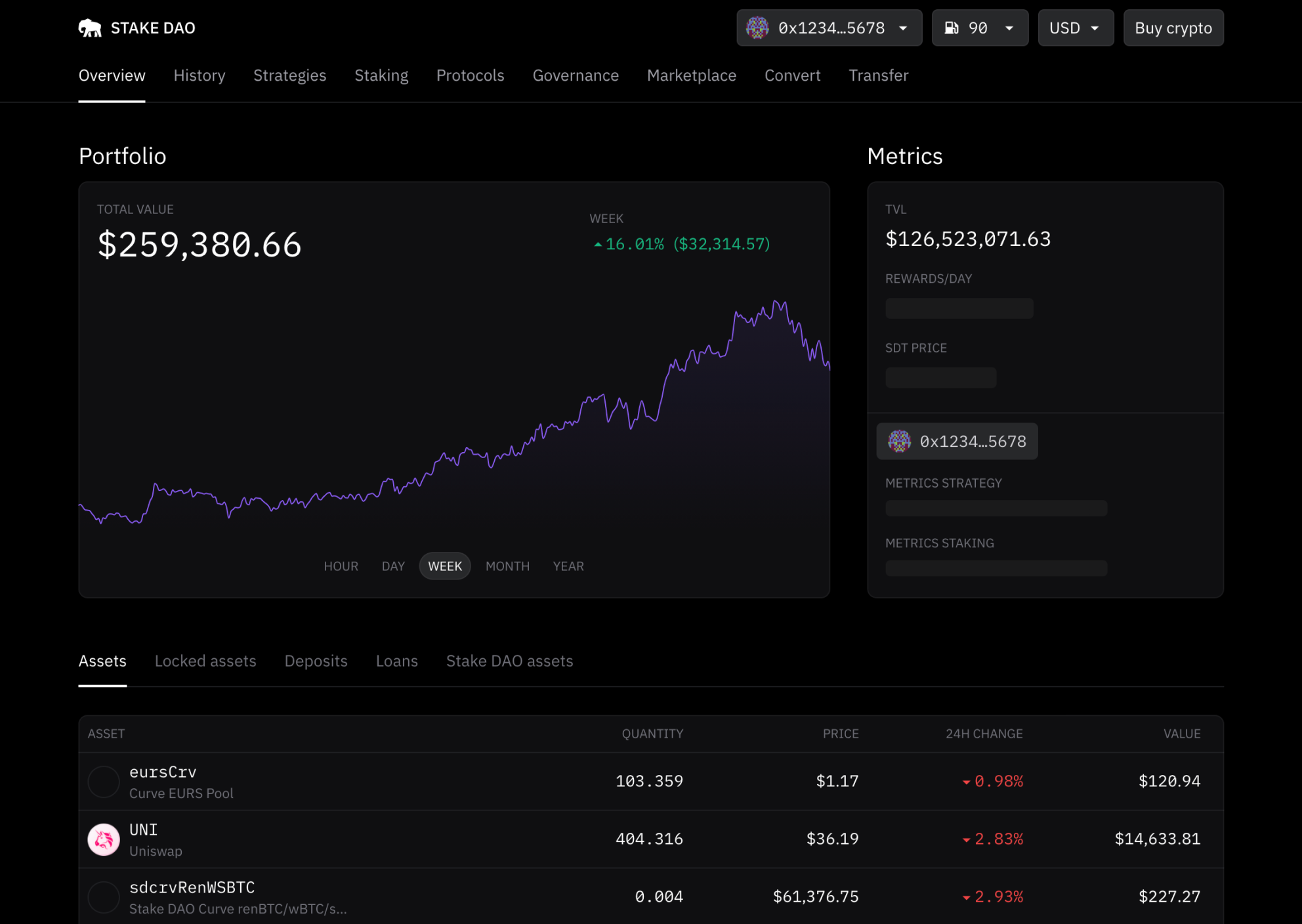
Task: Click the sdcrvRenWSBTC asset name
Action: [x=192, y=888]
